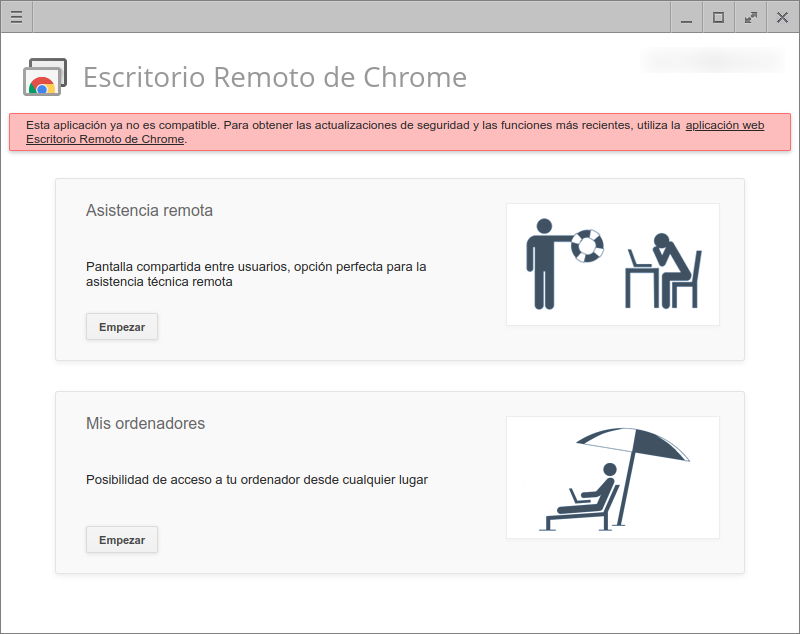Open the hamburger menu in the title bar

(x=16, y=17)
